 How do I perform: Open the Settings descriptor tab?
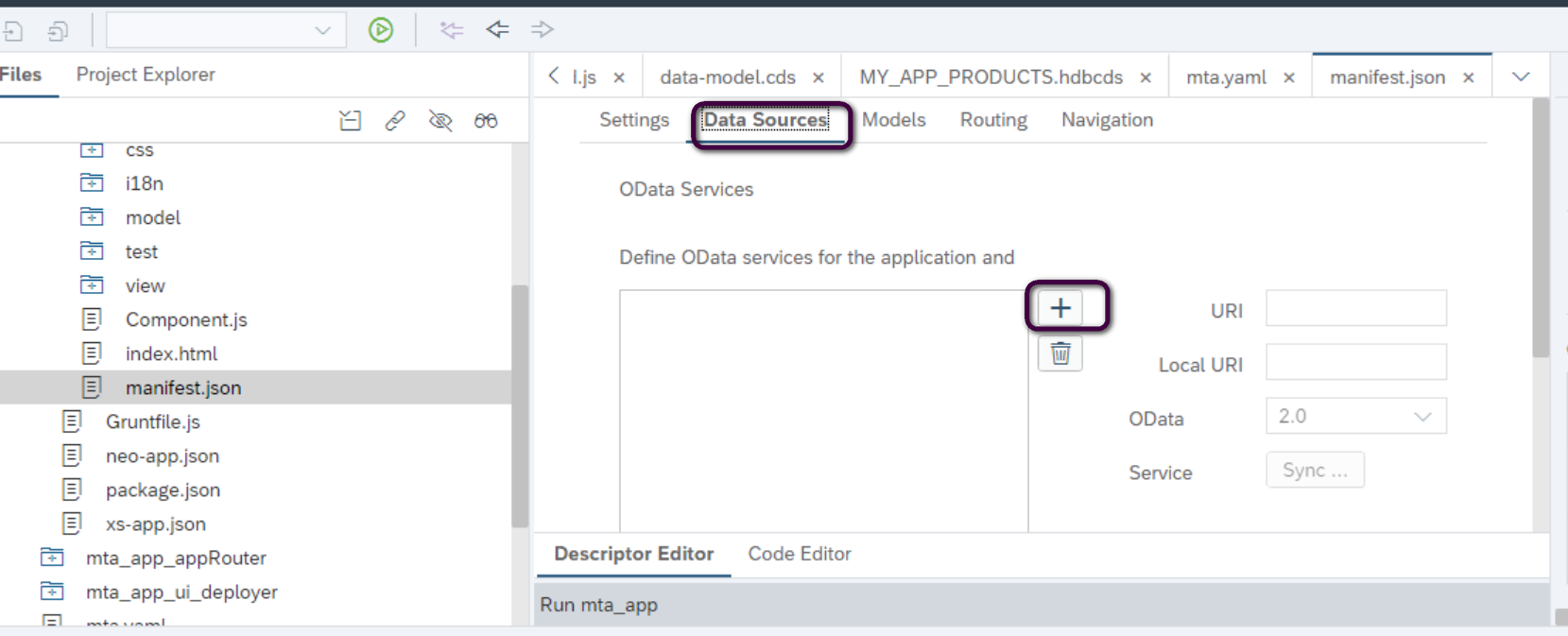click(x=634, y=120)
